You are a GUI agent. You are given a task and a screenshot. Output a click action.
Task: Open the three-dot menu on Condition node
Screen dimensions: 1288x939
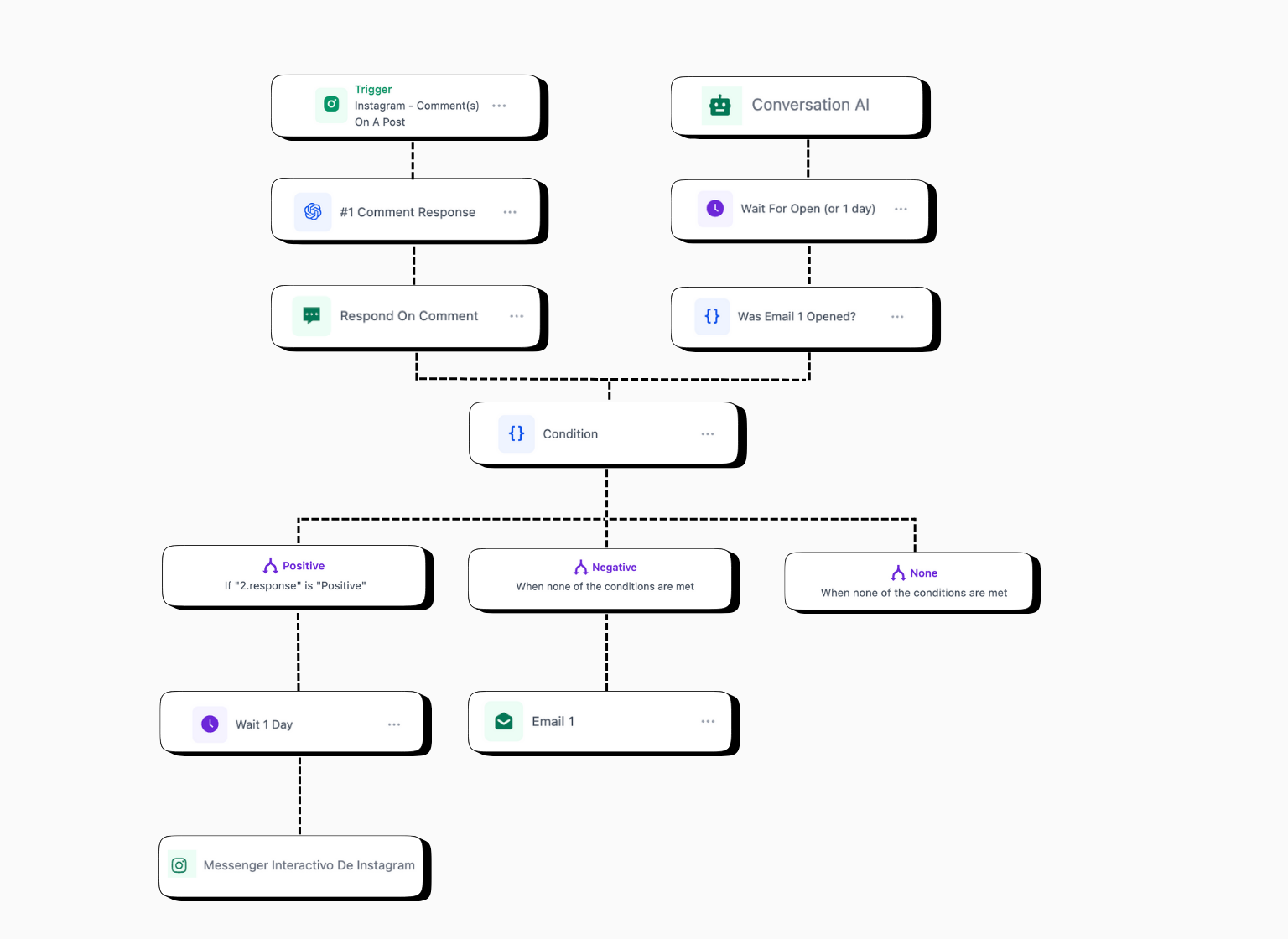pos(708,434)
